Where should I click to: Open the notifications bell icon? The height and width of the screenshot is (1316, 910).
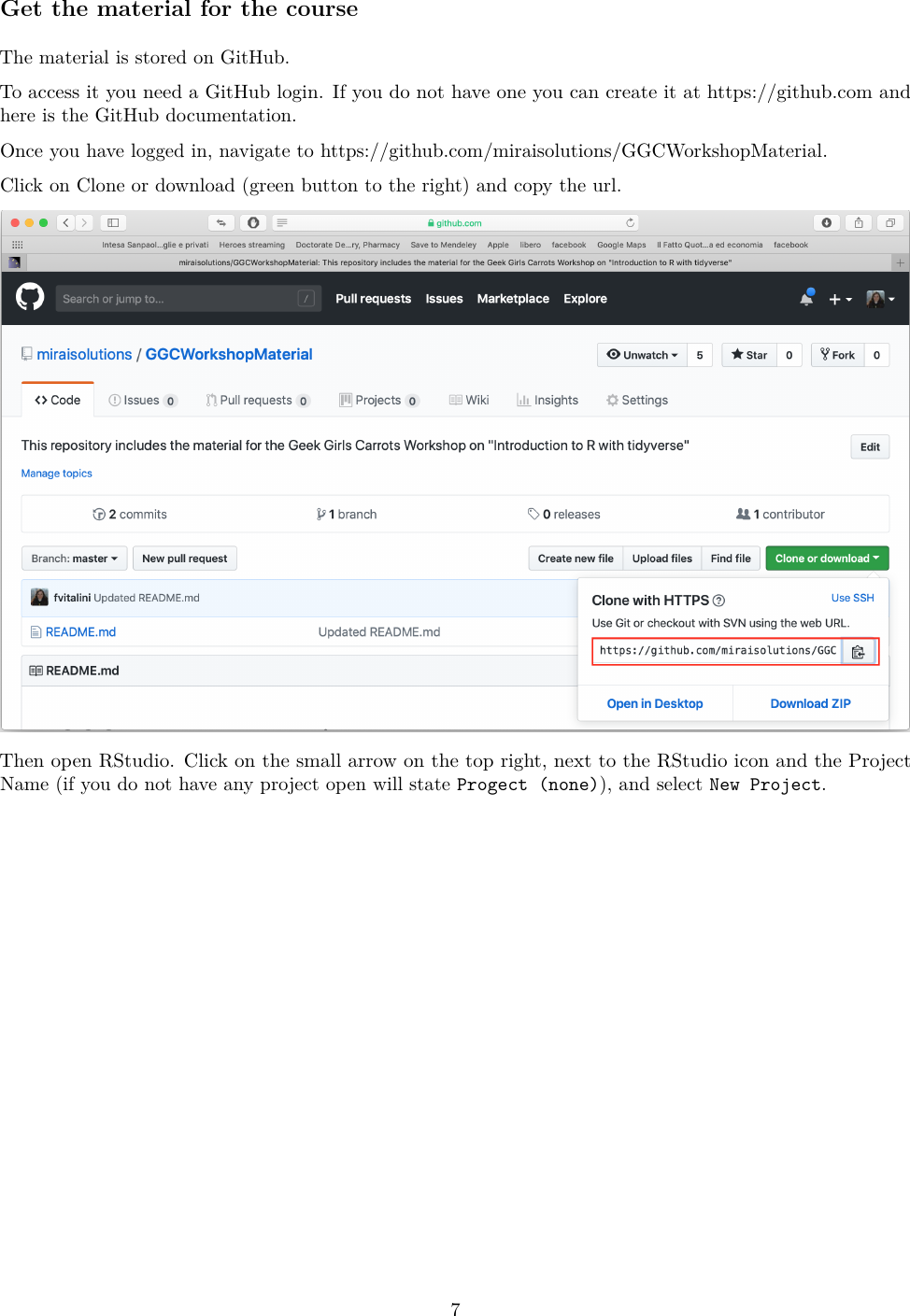807,298
